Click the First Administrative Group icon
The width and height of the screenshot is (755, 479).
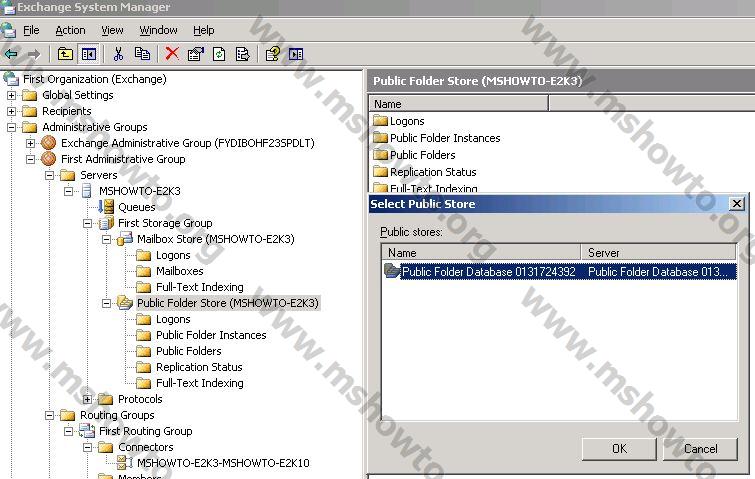click(49, 158)
